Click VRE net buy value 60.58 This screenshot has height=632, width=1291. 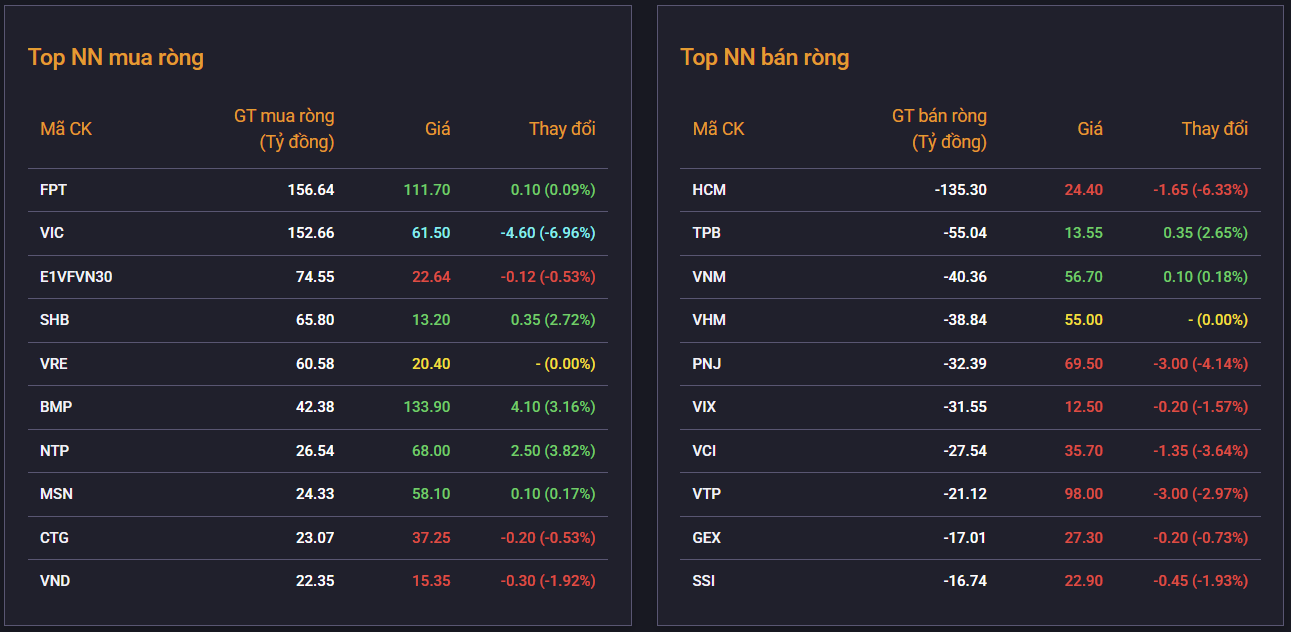(x=315, y=364)
